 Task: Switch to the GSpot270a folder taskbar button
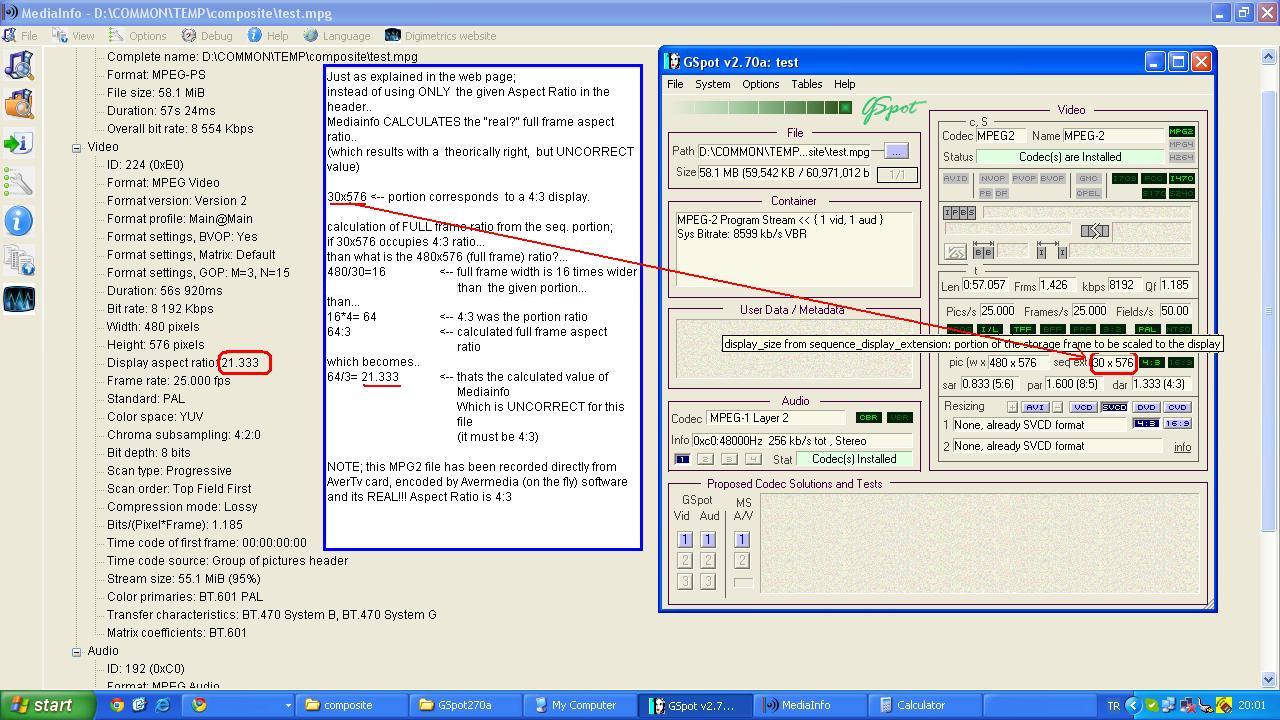click(468, 705)
